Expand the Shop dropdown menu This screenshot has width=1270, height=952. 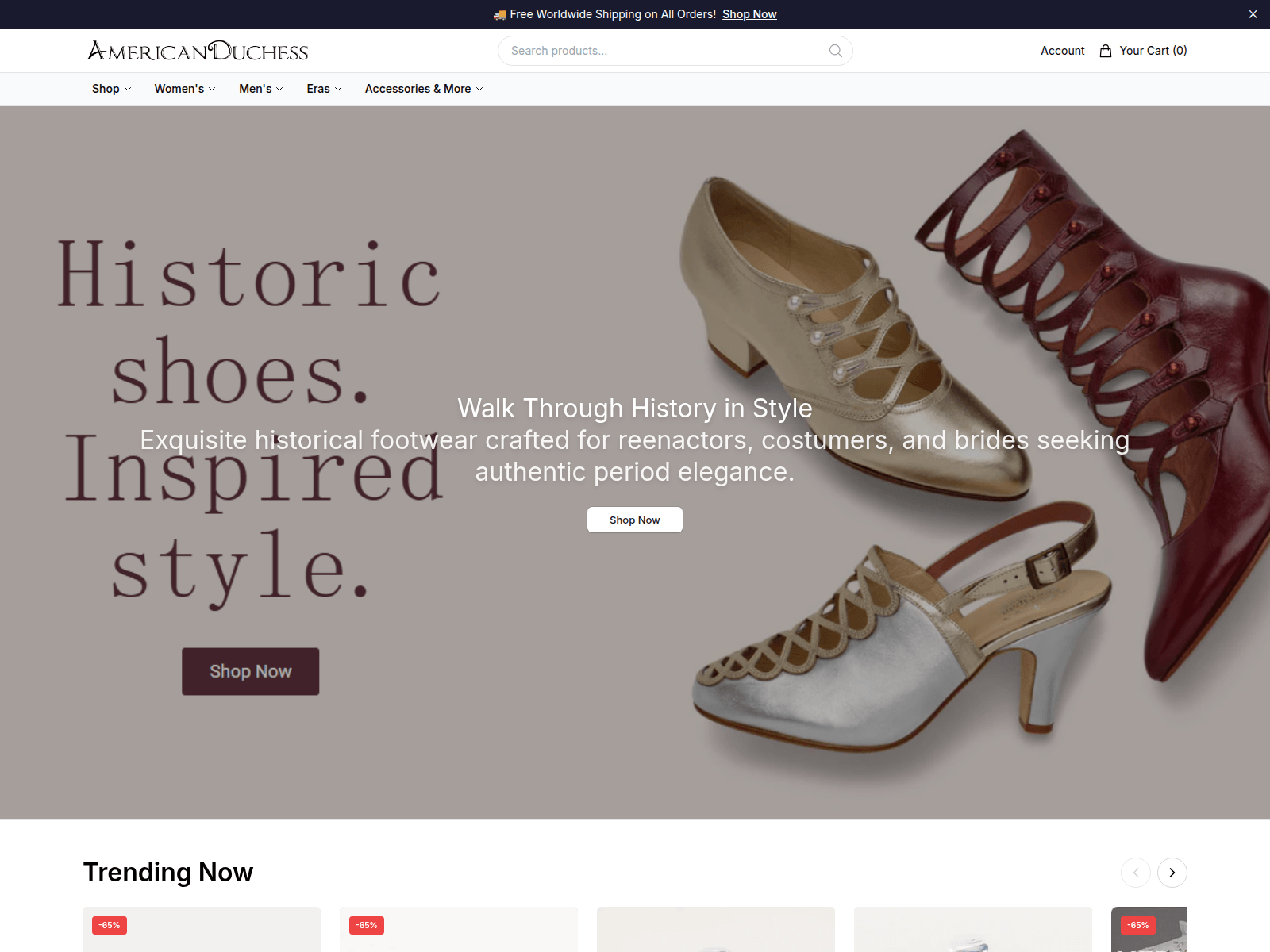point(111,89)
